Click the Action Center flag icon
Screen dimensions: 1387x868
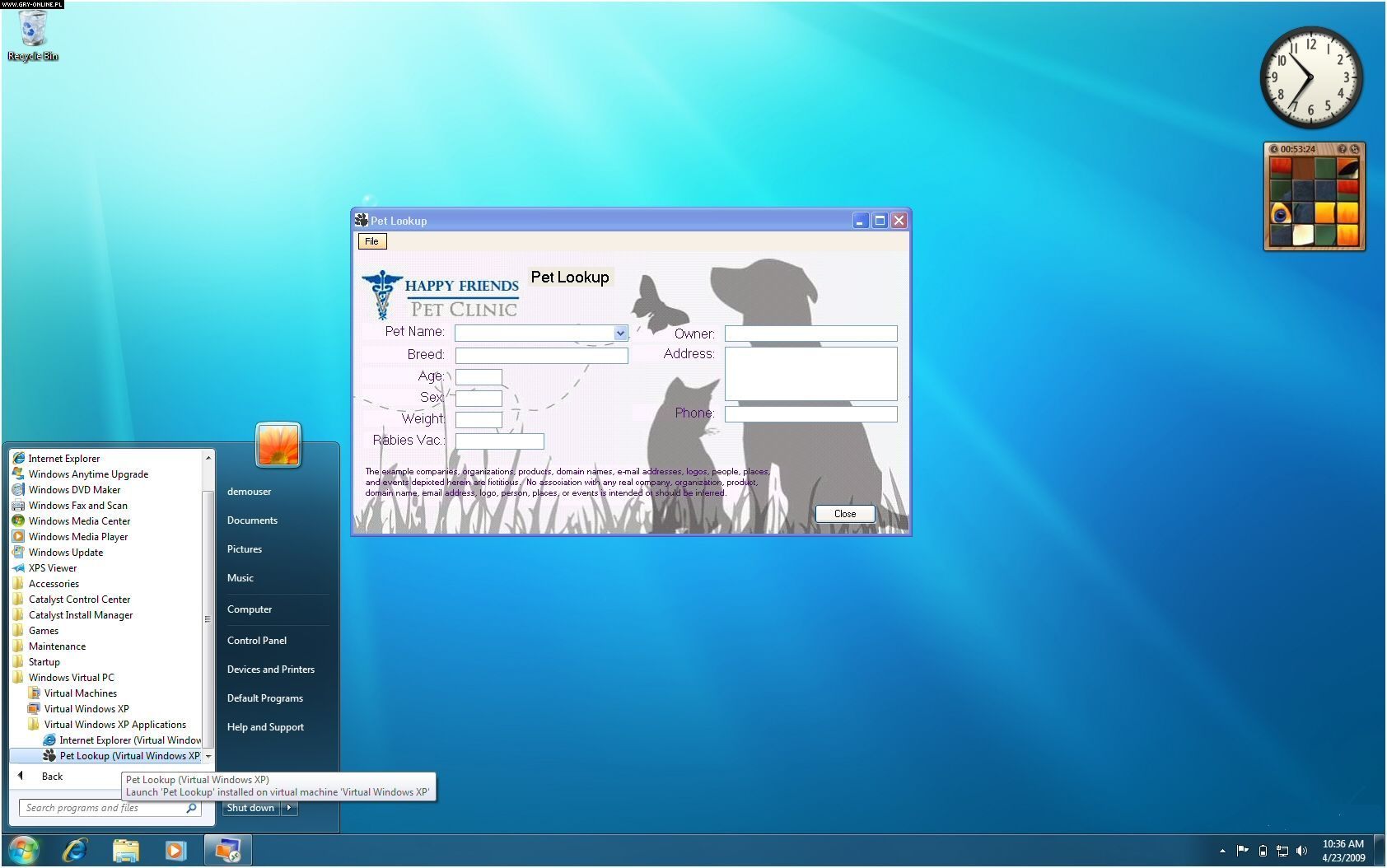(x=1242, y=851)
